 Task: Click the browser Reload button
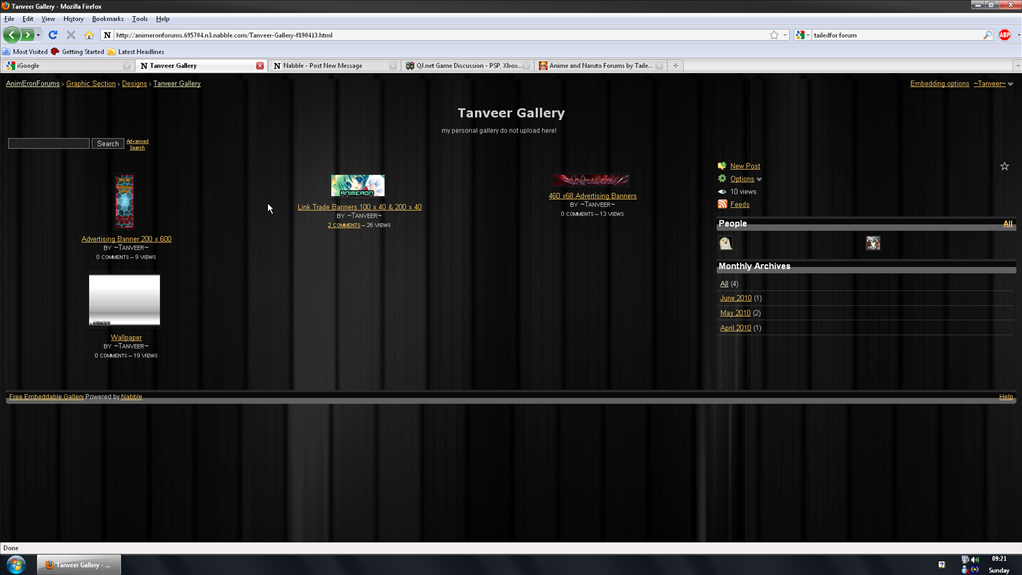53,35
